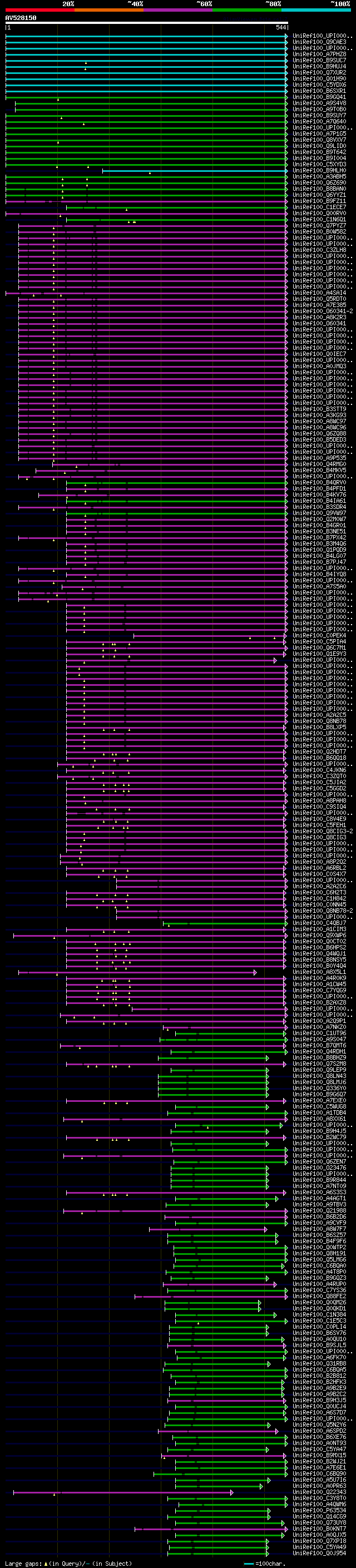Viewport: 356px width, 1568px height.
Task: Select the UniRef100_B0KNT7 label
Action: point(319,1529)
